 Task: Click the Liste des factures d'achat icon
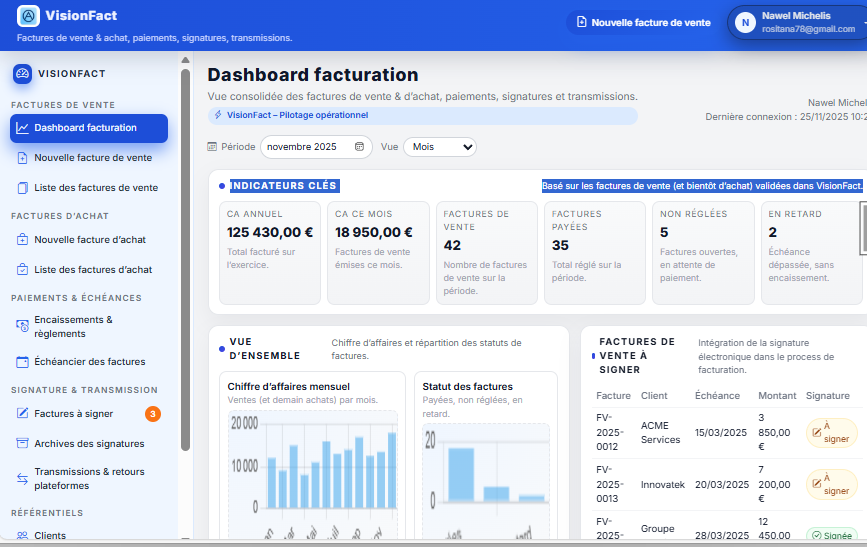click(x=22, y=270)
